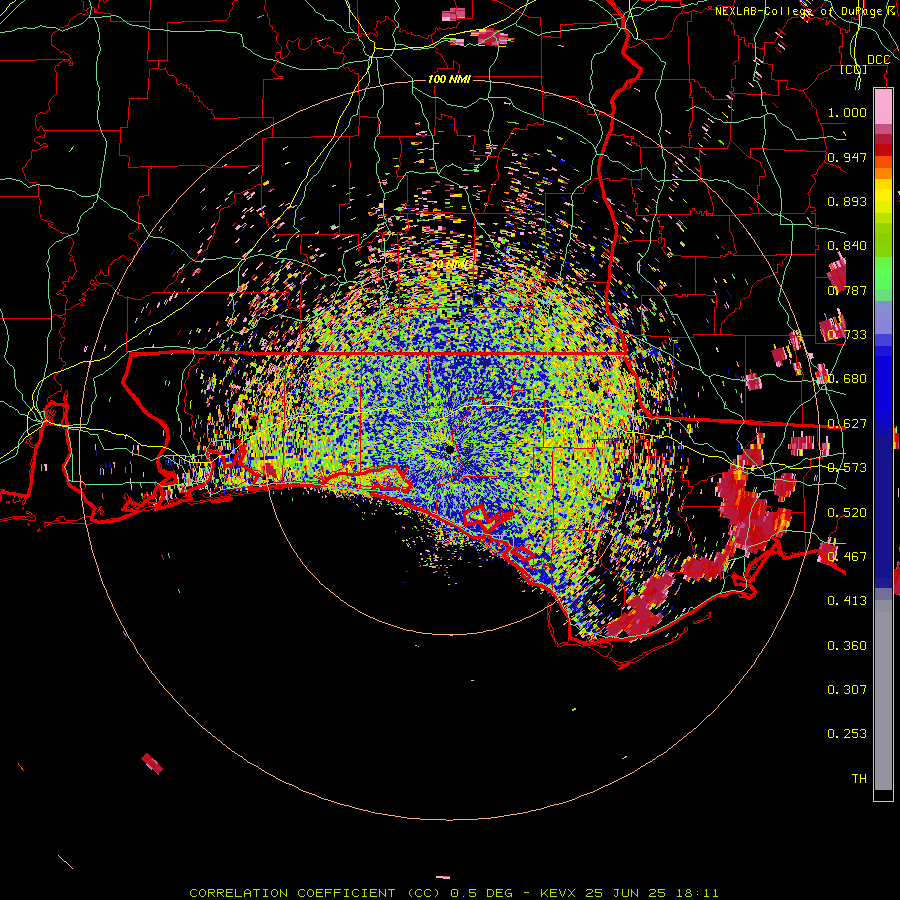Image resolution: width=900 pixels, height=900 pixels.
Task: Click the 0.947 scale value
Action: (x=847, y=157)
